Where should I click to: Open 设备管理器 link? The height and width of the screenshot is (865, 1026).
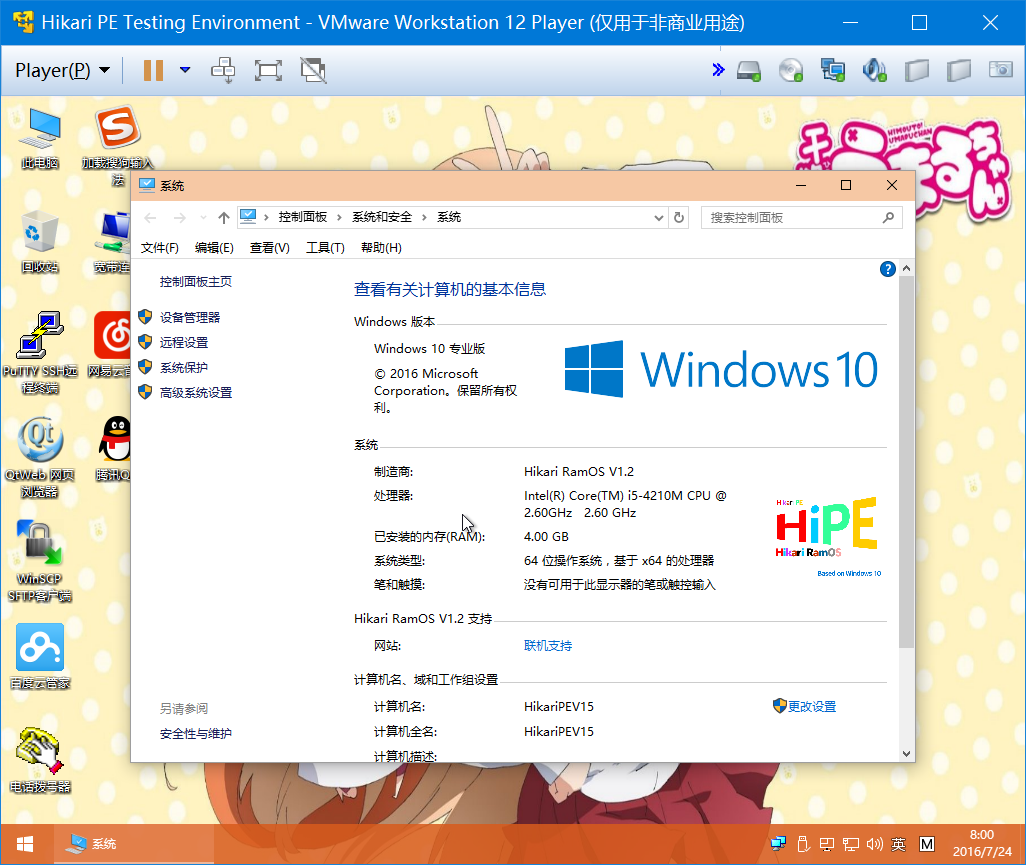[x=190, y=318]
